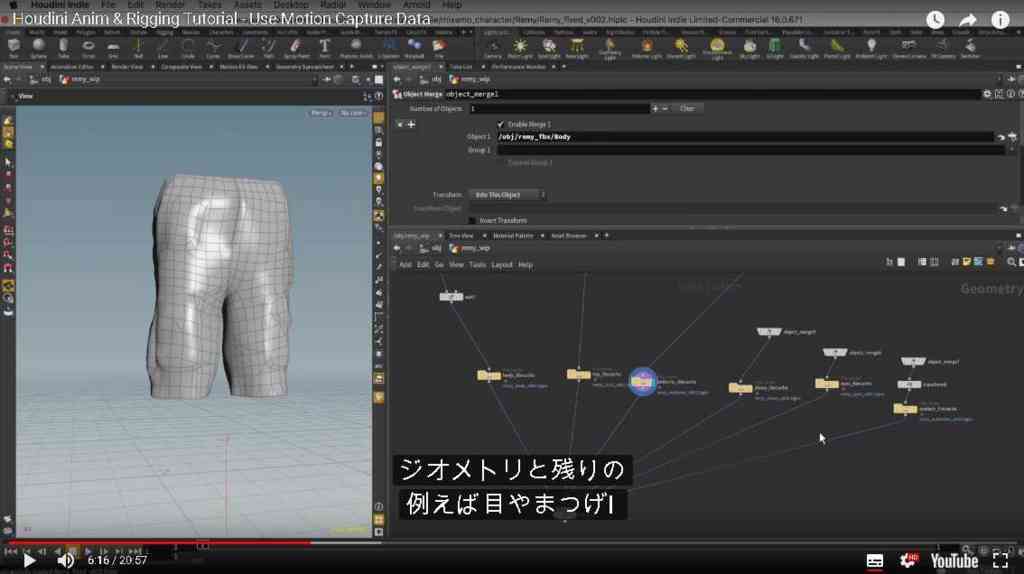Viewport: 1024px width, 574px height.
Task: Click the Group 1 input field
Action: pos(750,150)
